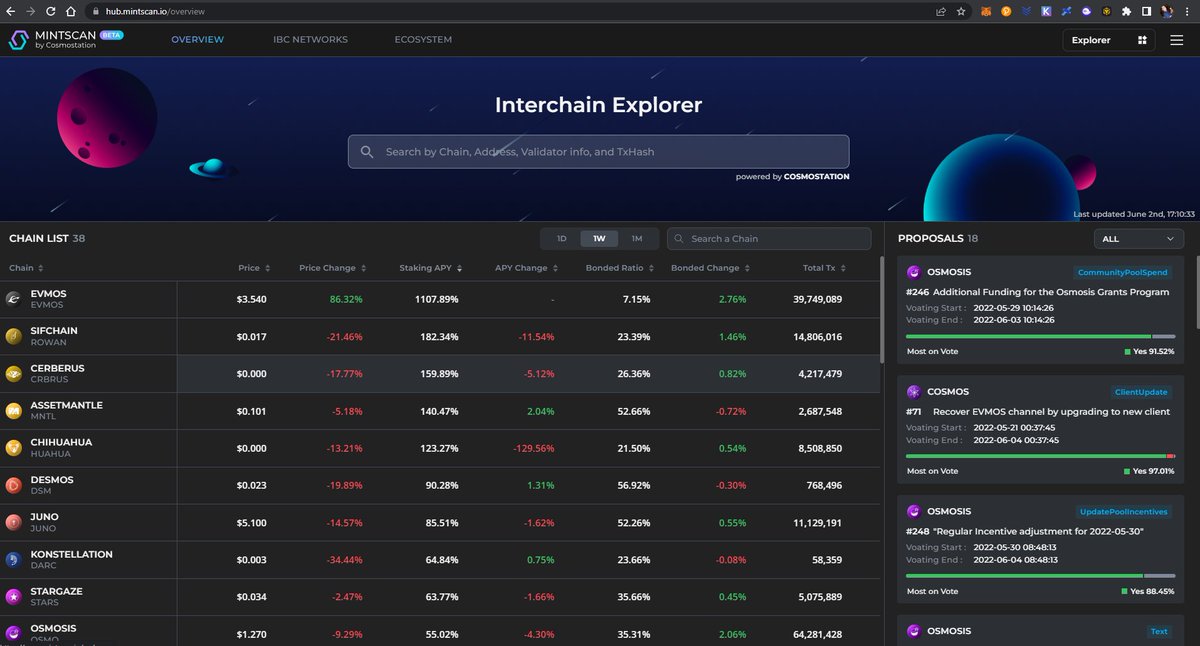1200x646 pixels.
Task: Switch to the OVERVIEW tab
Action: click(198, 40)
